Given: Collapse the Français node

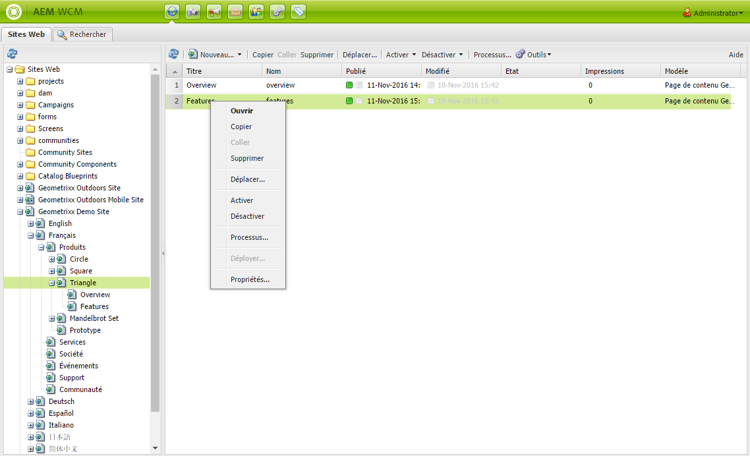Looking at the screenshot, I should [x=31, y=235].
